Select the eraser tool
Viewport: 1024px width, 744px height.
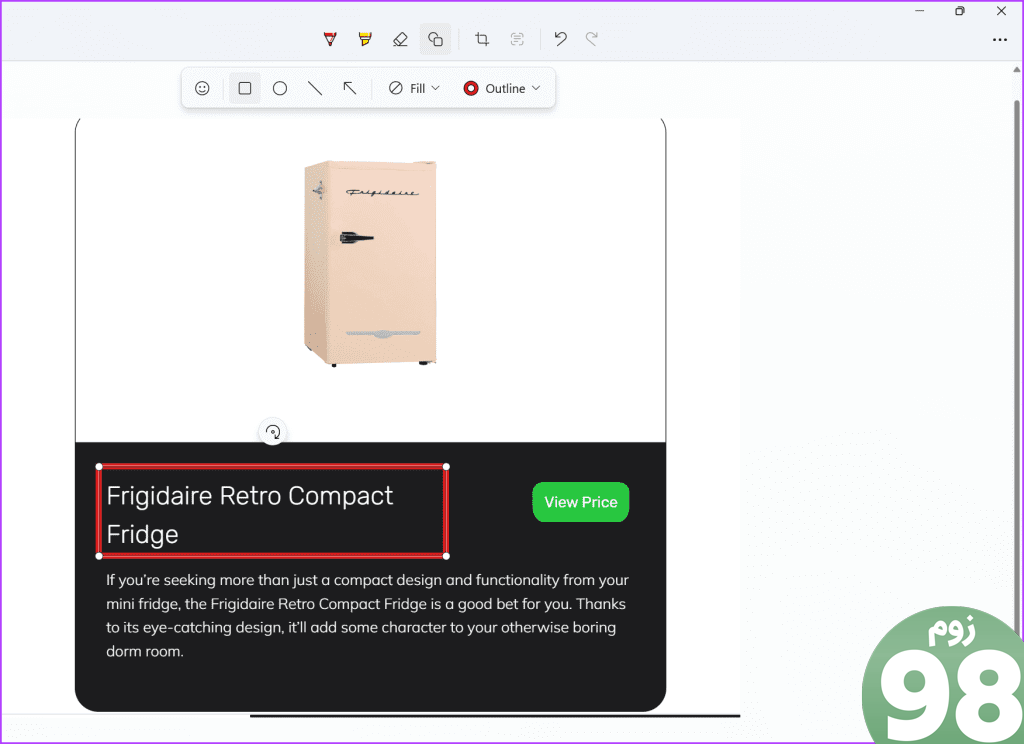[x=400, y=39]
